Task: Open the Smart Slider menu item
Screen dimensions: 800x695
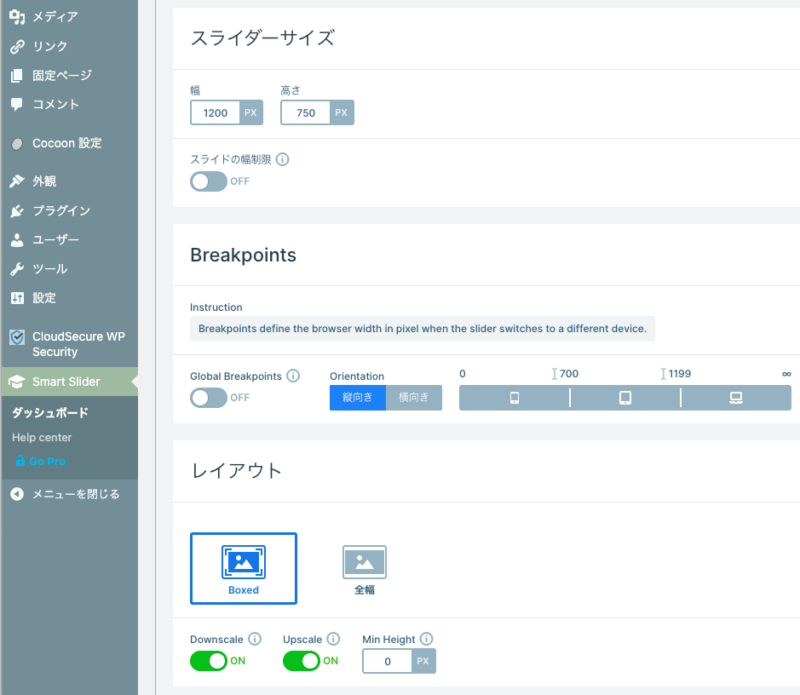Action: click(66, 381)
